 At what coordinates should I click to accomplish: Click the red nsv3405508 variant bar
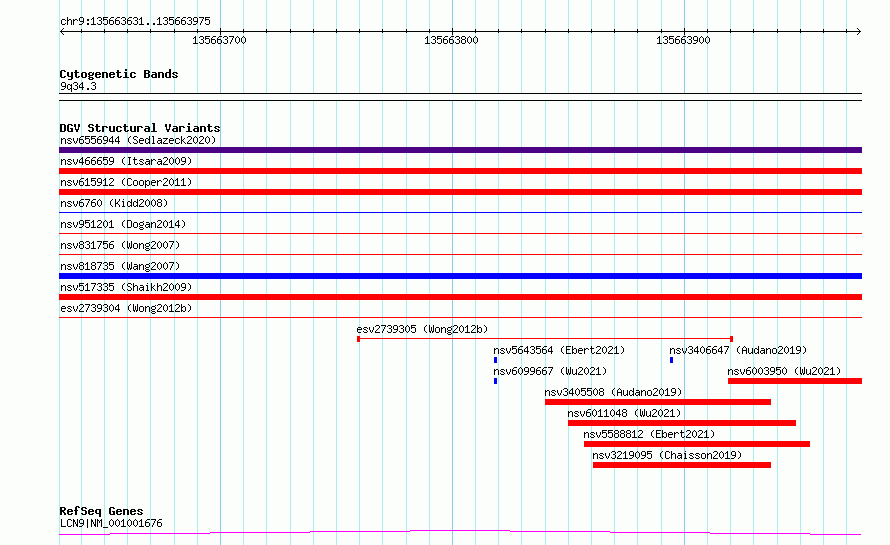658,402
